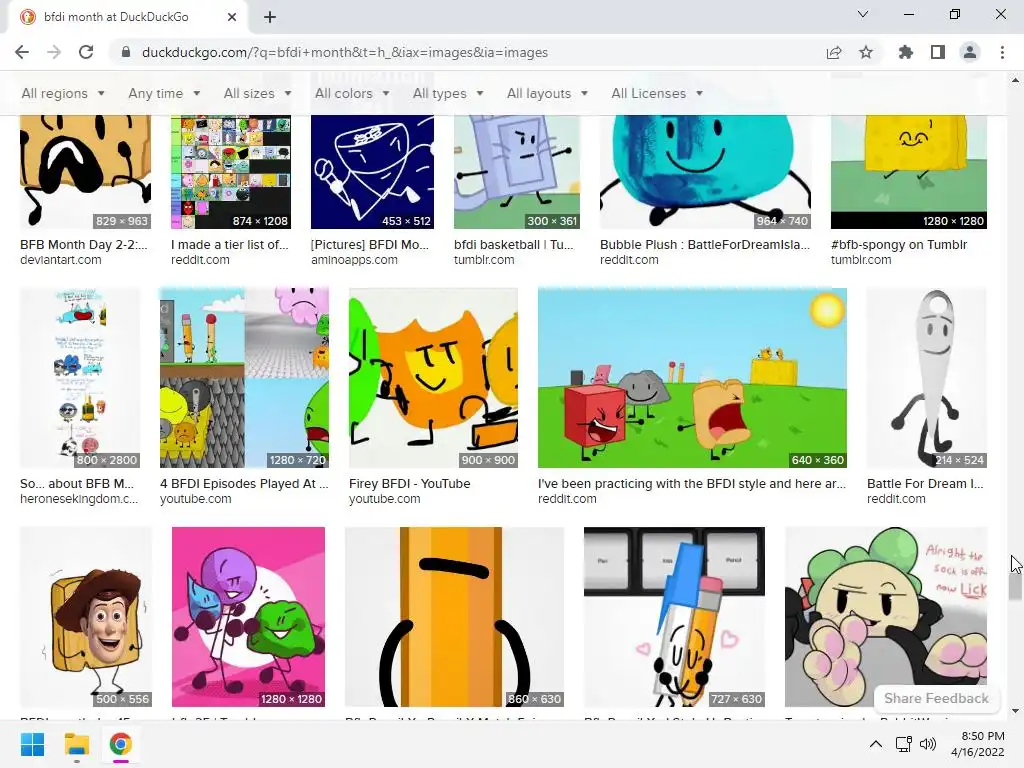
Task: Open 'Battle For Dream I...' result title
Action: 925,483
